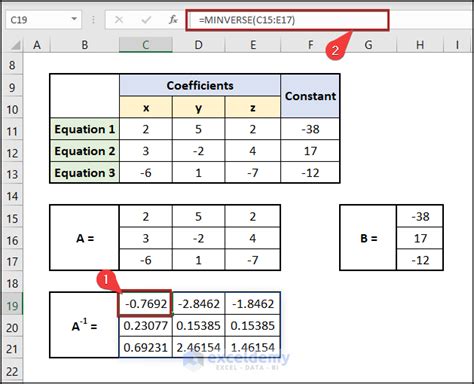Click Equation 3's x coefficient -6
This screenshot has width=474, height=384.
point(146,173)
